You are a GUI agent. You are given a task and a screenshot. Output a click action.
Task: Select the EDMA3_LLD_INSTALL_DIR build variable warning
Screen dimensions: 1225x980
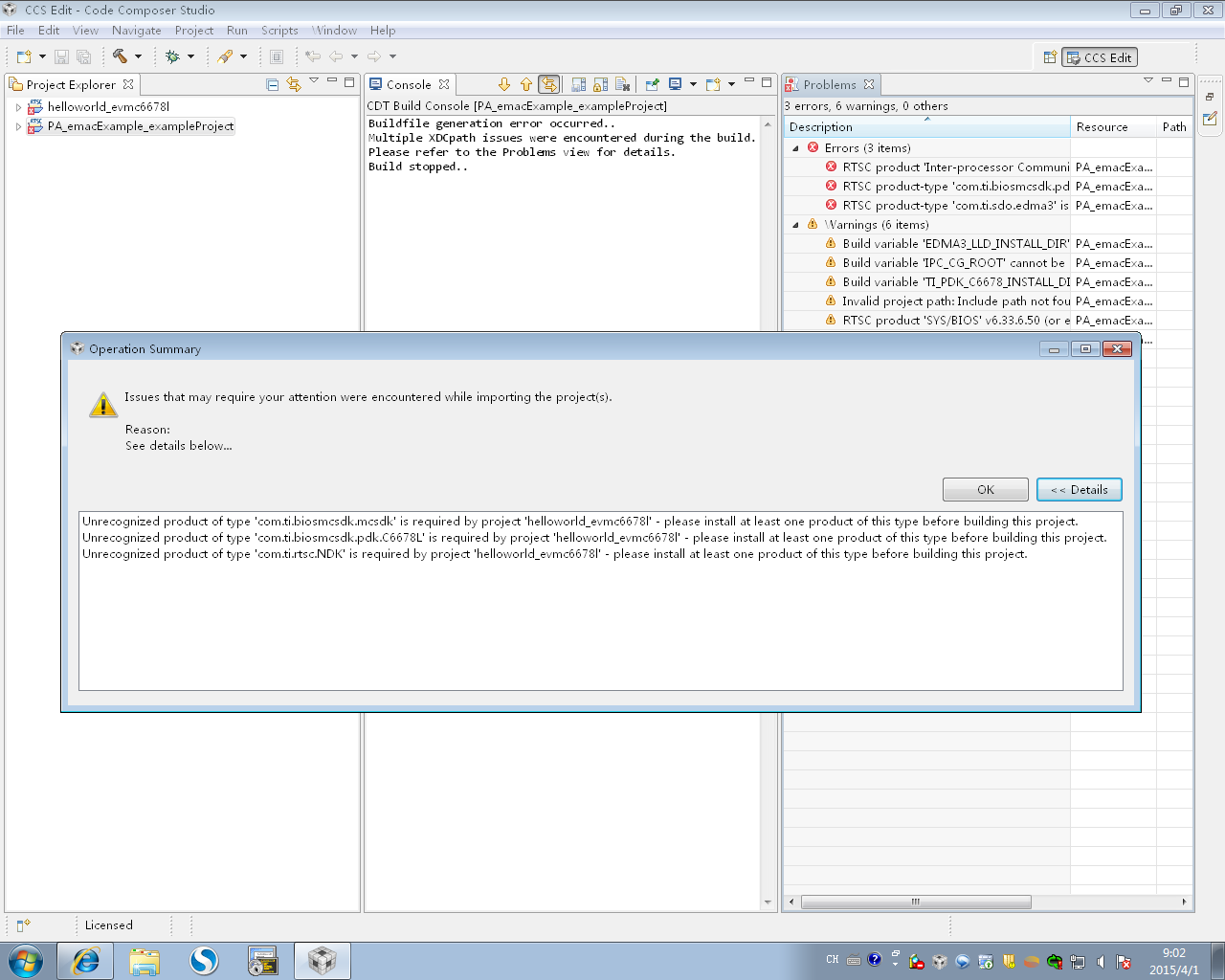(x=989, y=244)
